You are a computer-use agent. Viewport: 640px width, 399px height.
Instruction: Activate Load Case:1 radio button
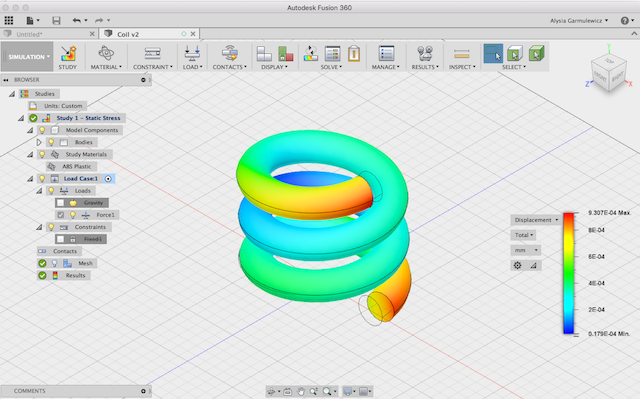[108, 179]
